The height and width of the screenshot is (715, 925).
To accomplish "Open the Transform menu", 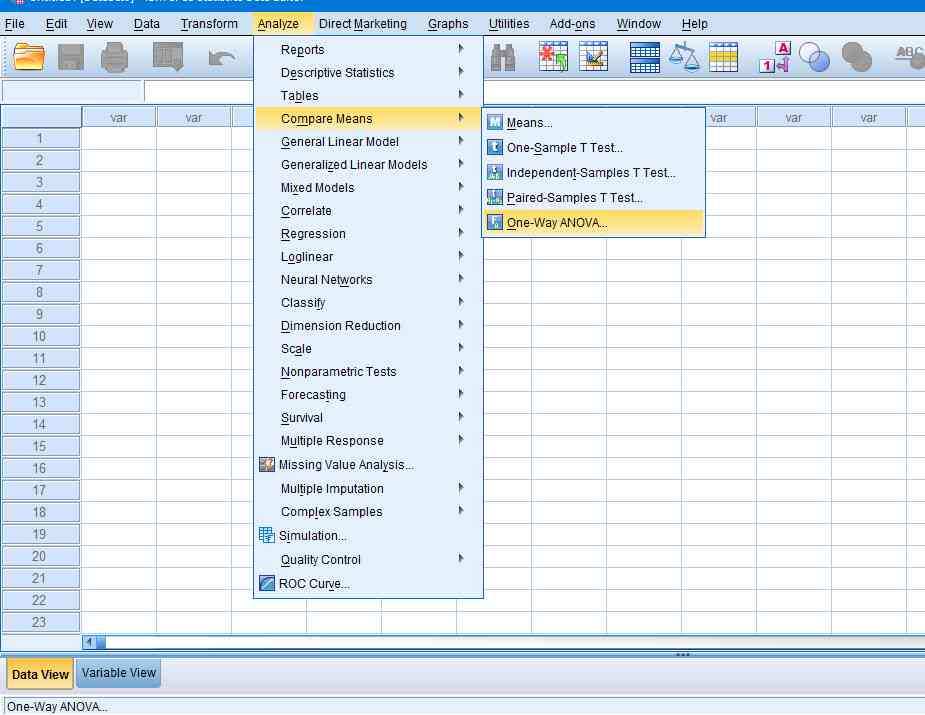I will pos(209,24).
